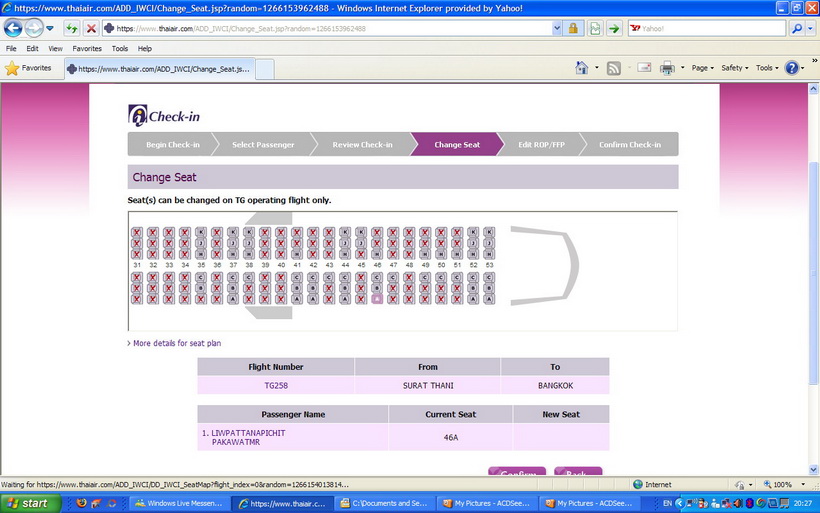The width and height of the screenshot is (820, 513).
Task: Expand the Page dropdown in command bar
Action: (x=704, y=68)
